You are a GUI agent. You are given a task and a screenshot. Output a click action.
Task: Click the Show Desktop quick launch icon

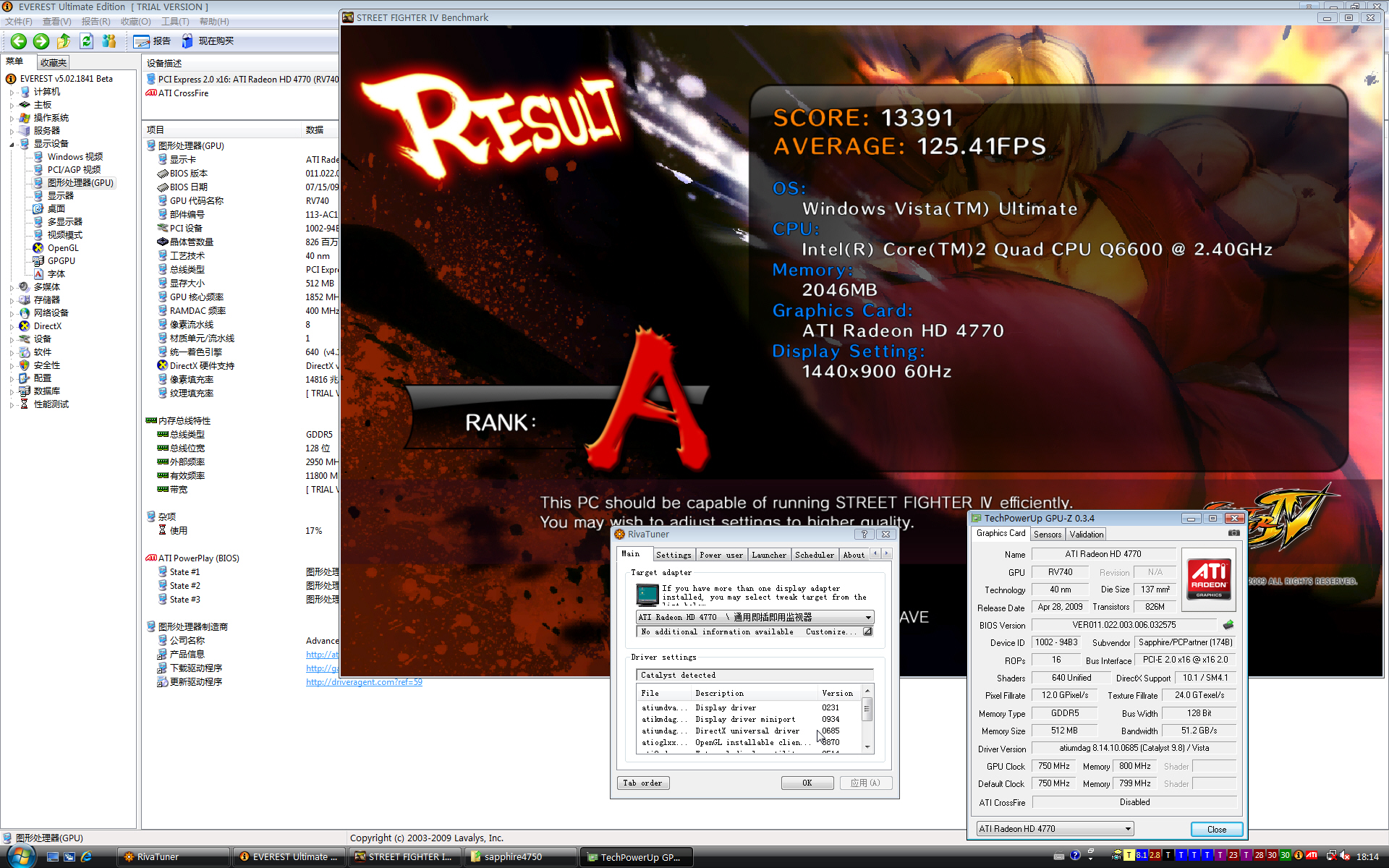[x=53, y=857]
